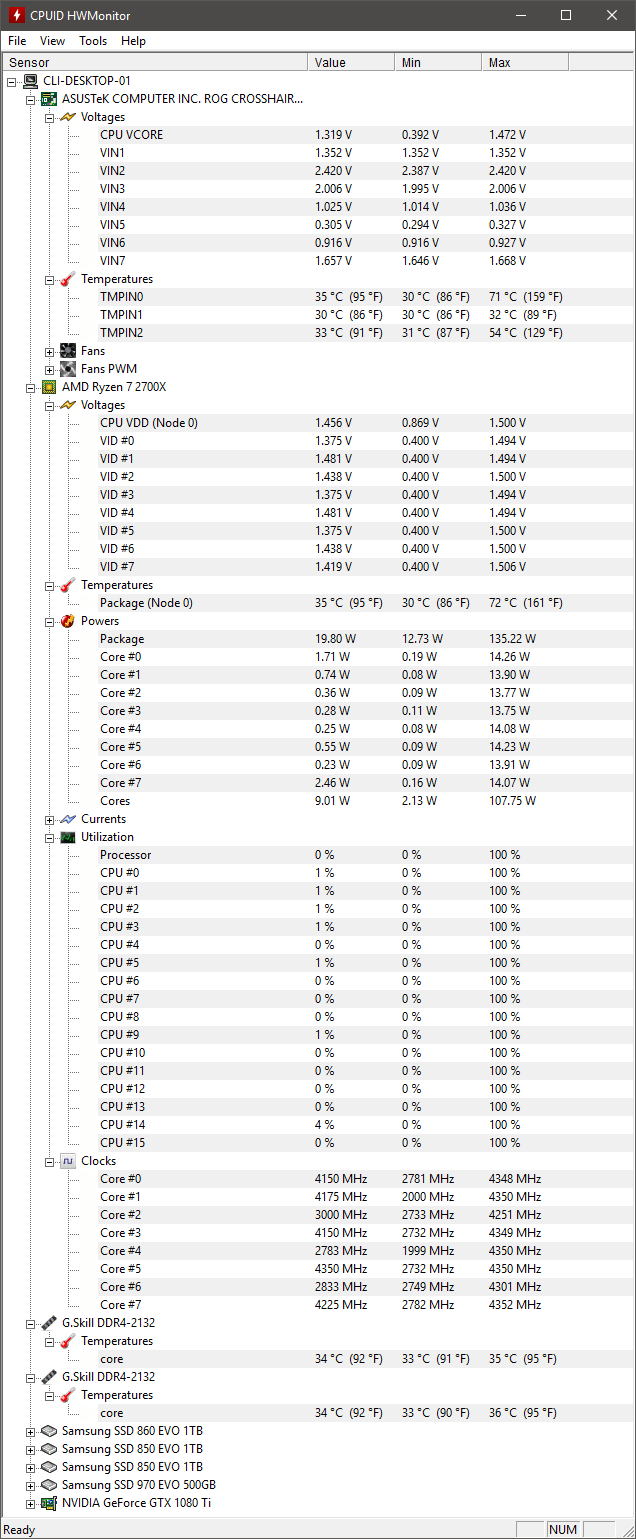Collapse the Clocks section
636x1539 pixels.
click(50, 1161)
